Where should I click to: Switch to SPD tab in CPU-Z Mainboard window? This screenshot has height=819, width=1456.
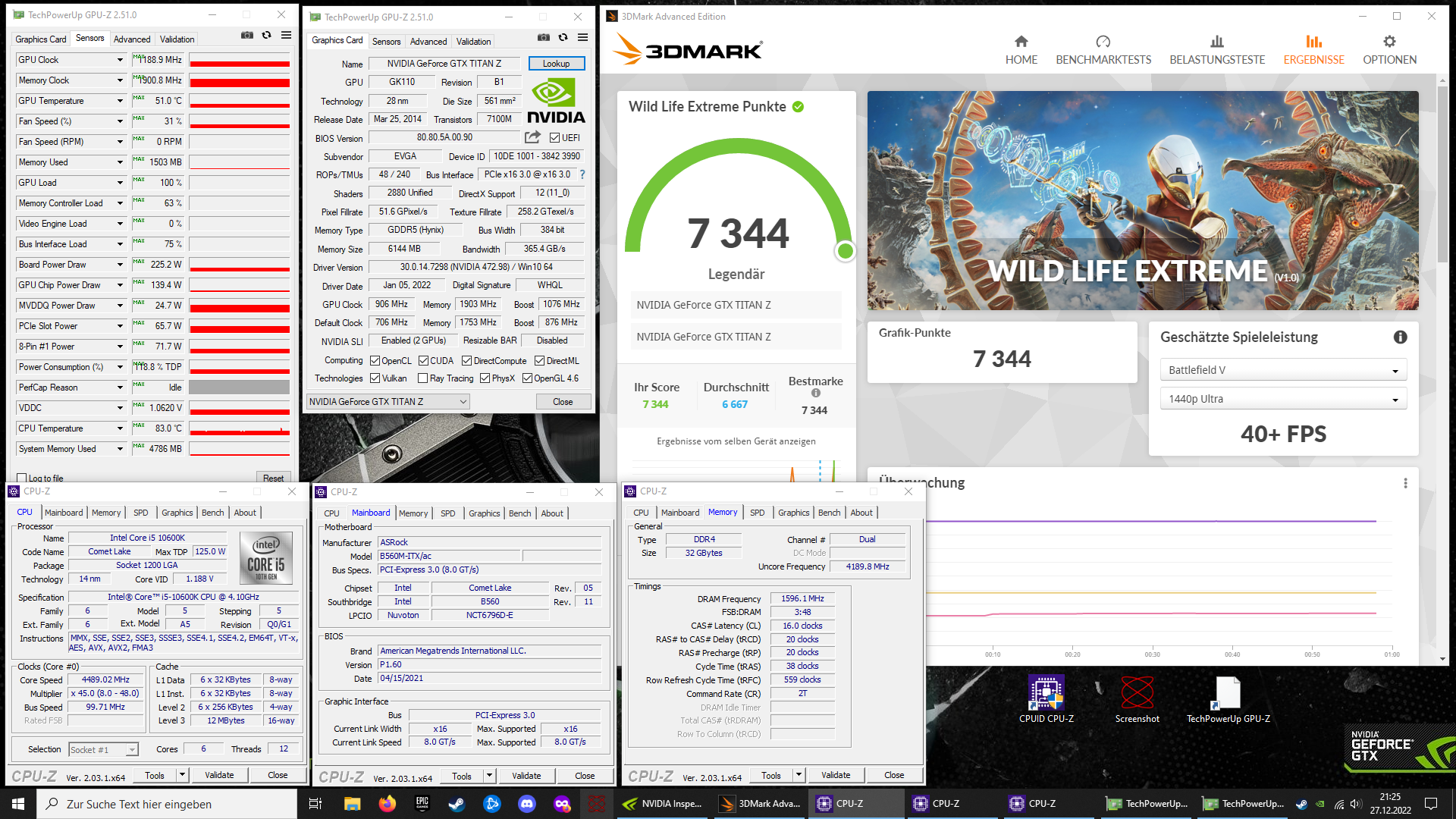click(448, 513)
